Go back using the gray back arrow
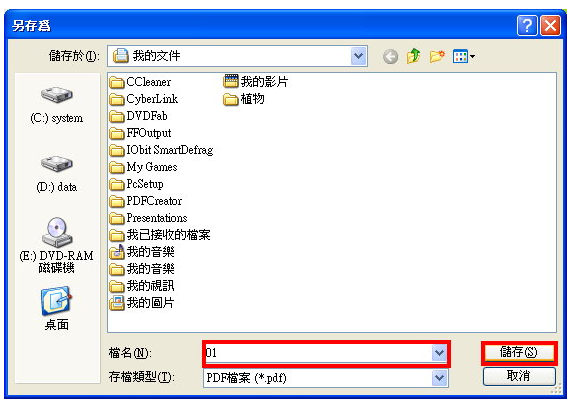Image resolution: width=581 pixels, height=405 pixels. 390,57
